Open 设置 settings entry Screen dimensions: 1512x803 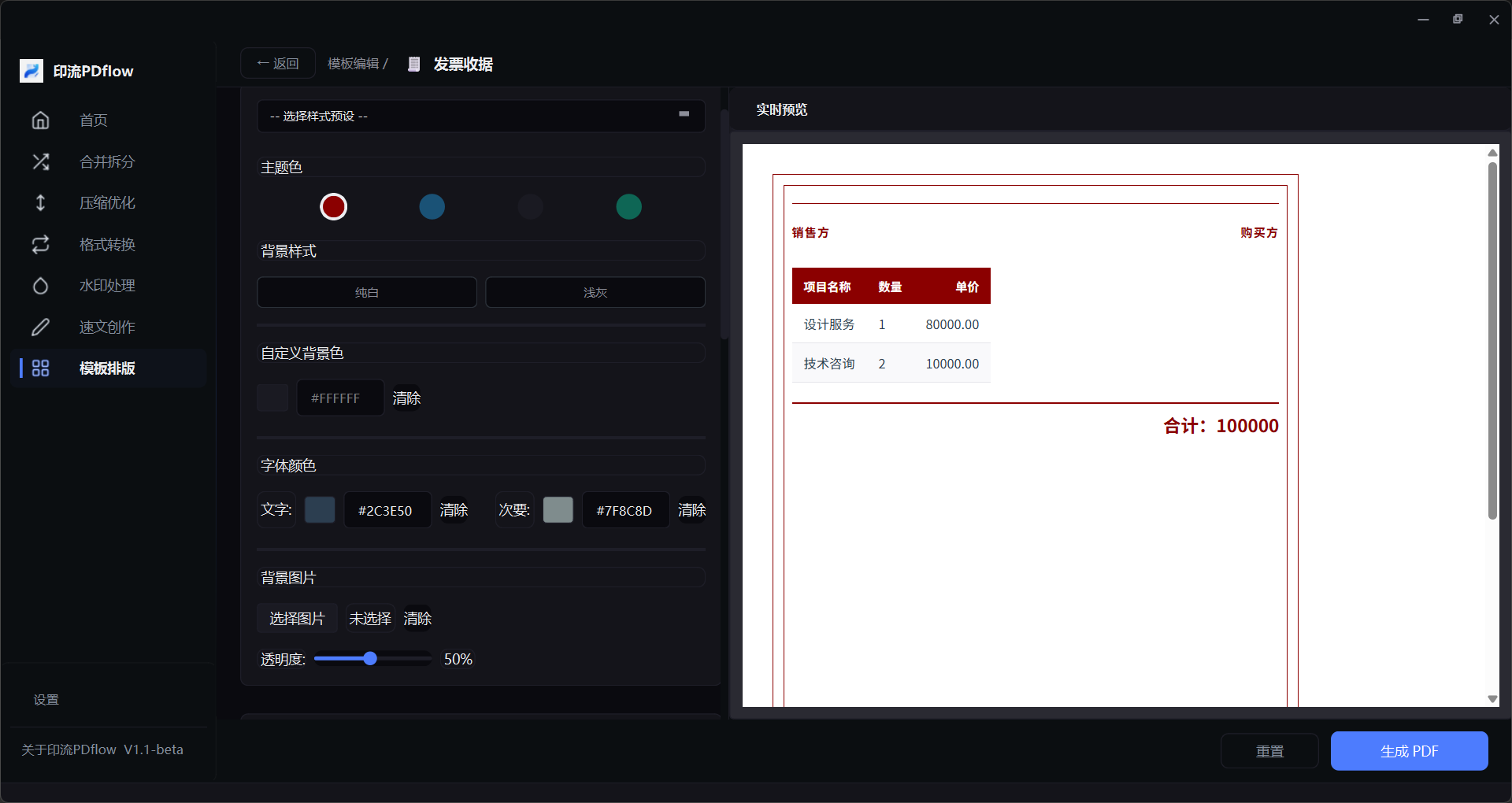coord(46,699)
